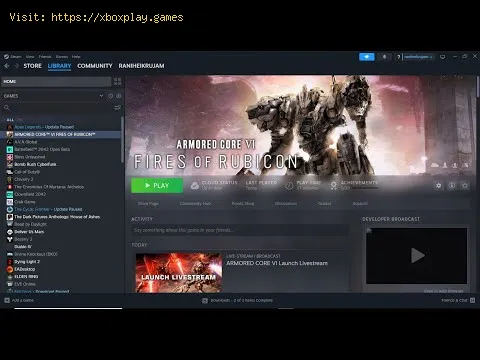The image size is (480, 360).
Task: Open the game settings gear icon
Action: point(439,186)
